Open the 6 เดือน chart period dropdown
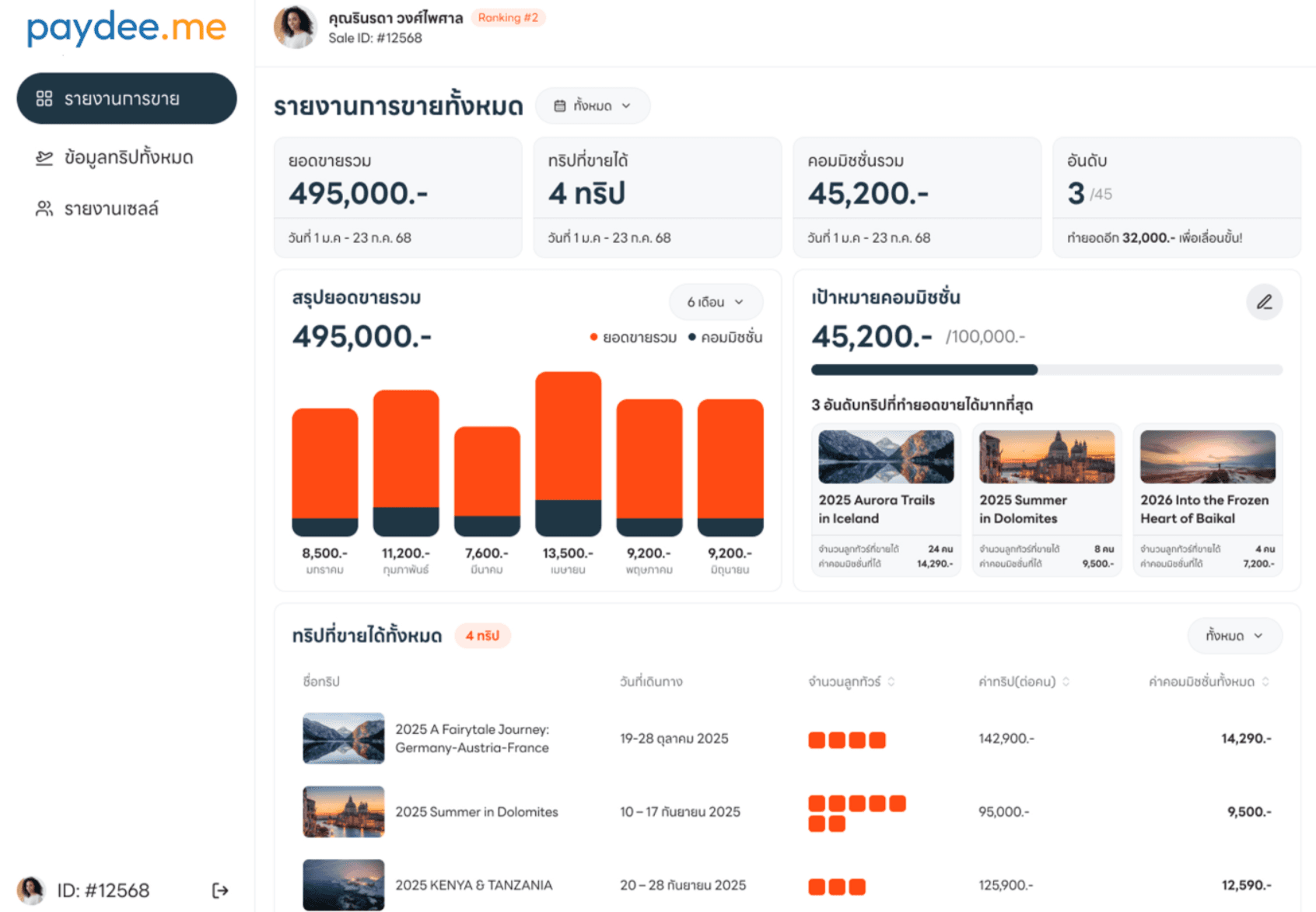1316x912 pixels. [715, 302]
